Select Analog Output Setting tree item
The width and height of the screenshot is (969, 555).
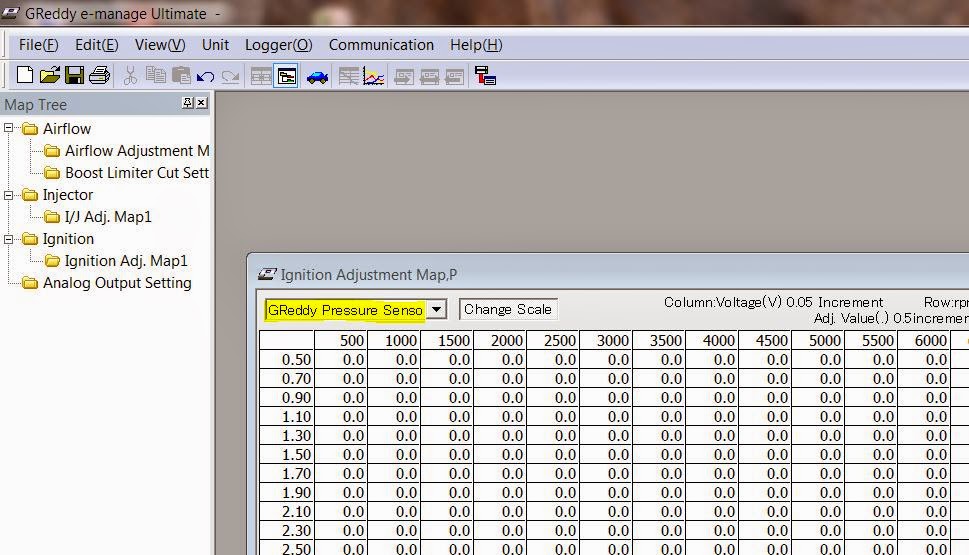[117, 283]
